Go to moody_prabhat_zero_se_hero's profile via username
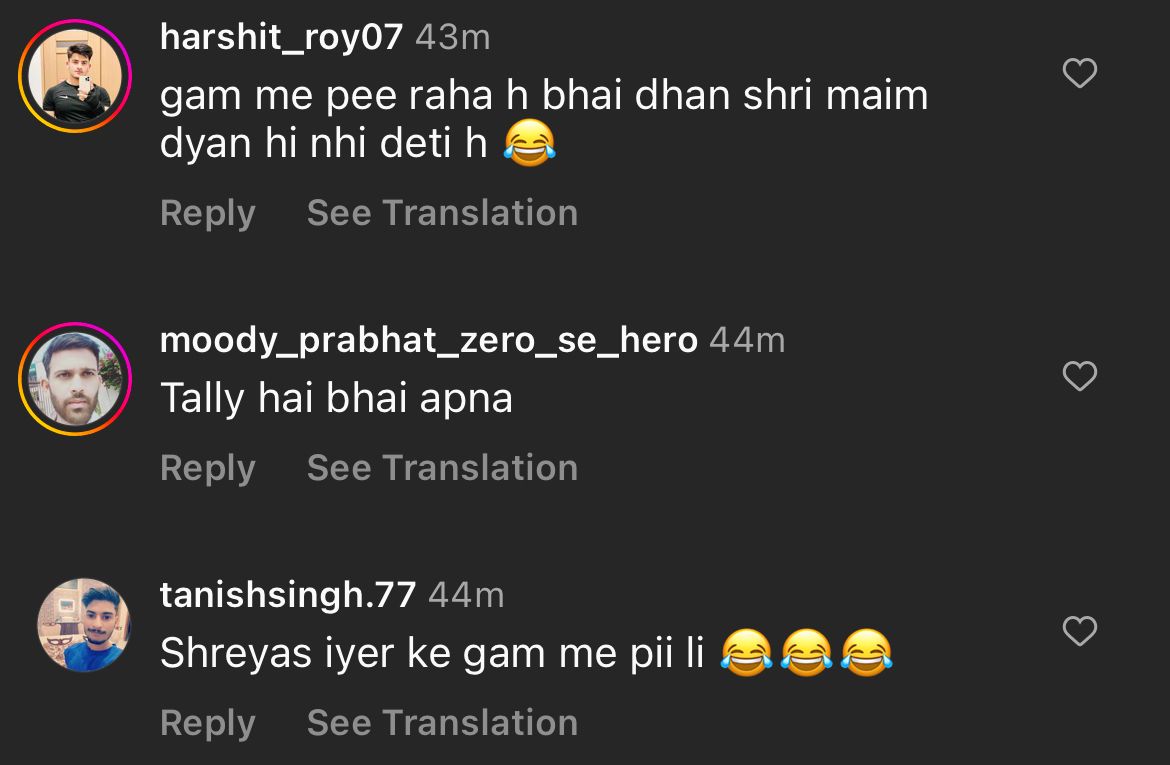The image size is (1170, 765). (x=428, y=340)
